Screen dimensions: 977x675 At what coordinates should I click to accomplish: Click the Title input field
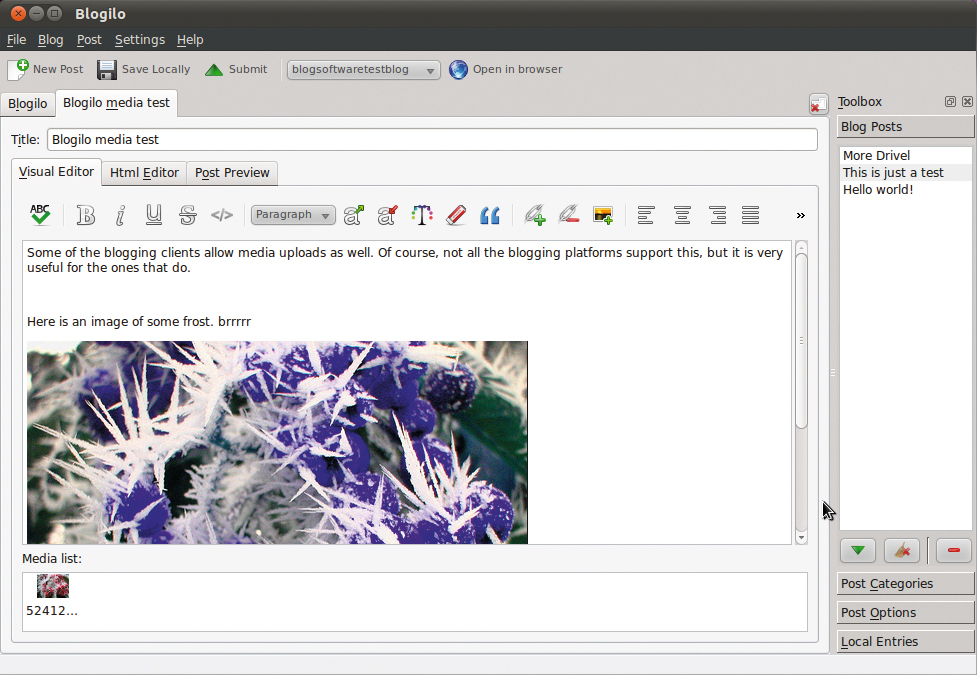coord(432,140)
